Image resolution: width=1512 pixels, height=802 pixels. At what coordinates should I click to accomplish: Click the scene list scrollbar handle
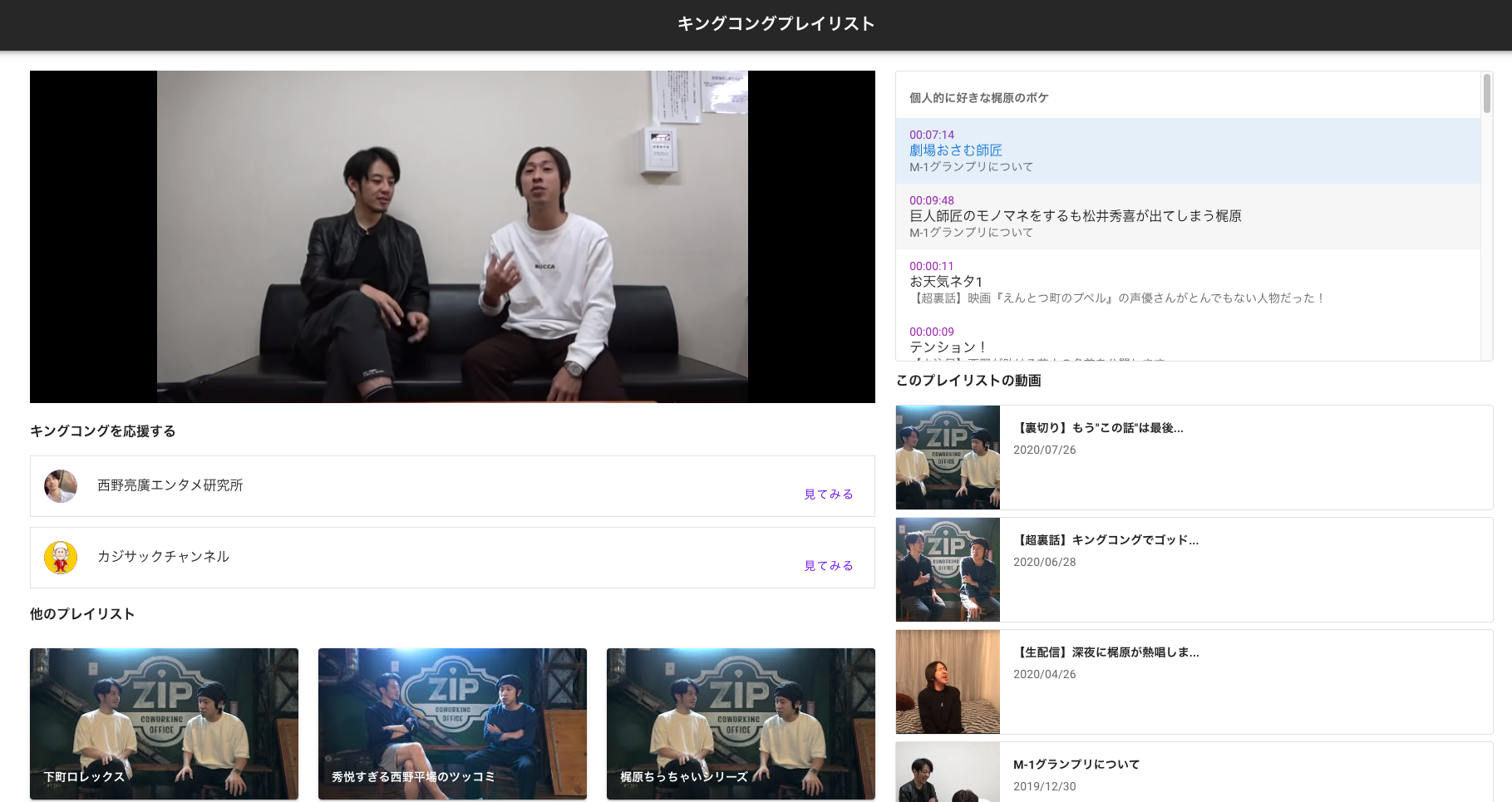[x=1486, y=94]
